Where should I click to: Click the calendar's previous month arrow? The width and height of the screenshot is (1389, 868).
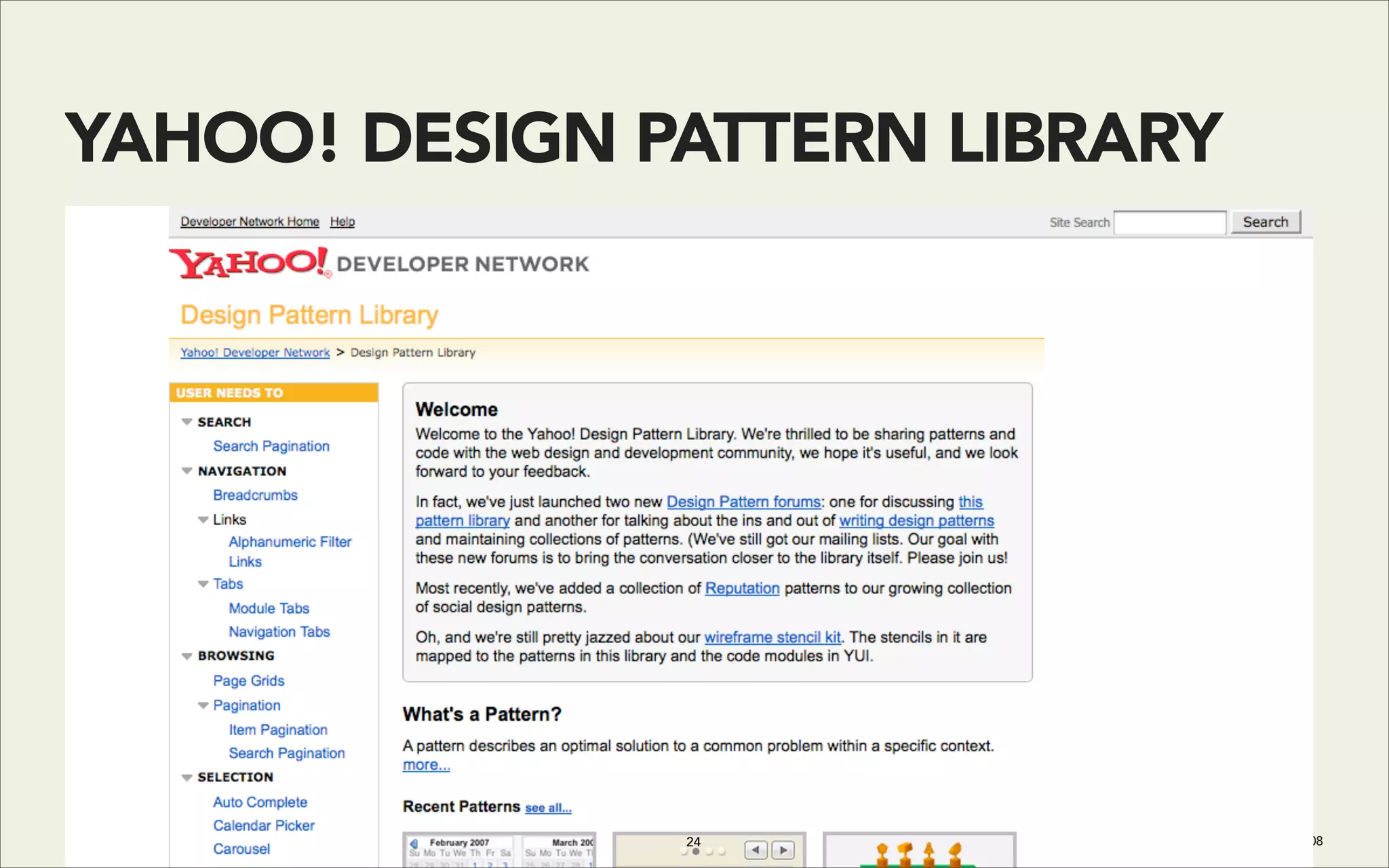pyautogui.click(x=414, y=843)
